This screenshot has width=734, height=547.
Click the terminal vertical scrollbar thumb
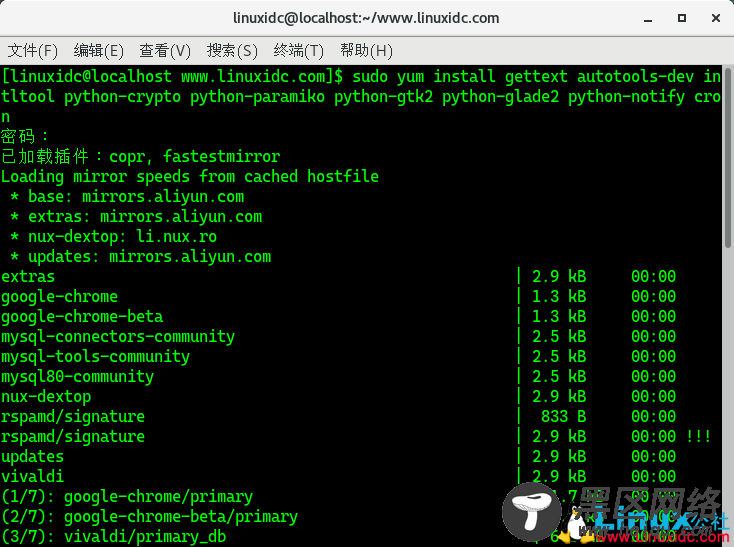click(x=728, y=158)
